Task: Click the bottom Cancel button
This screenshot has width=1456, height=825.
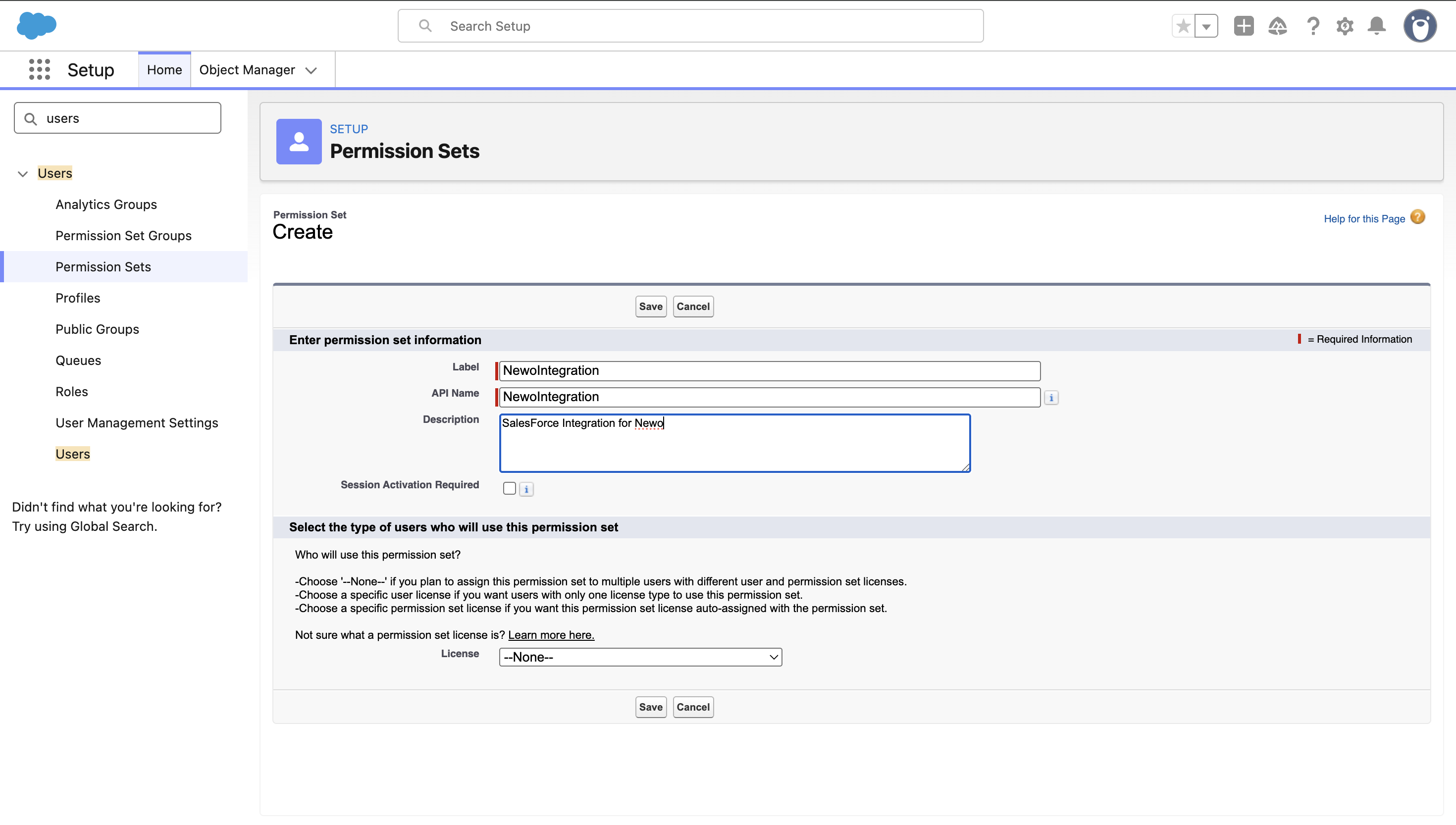Action: pos(693,707)
